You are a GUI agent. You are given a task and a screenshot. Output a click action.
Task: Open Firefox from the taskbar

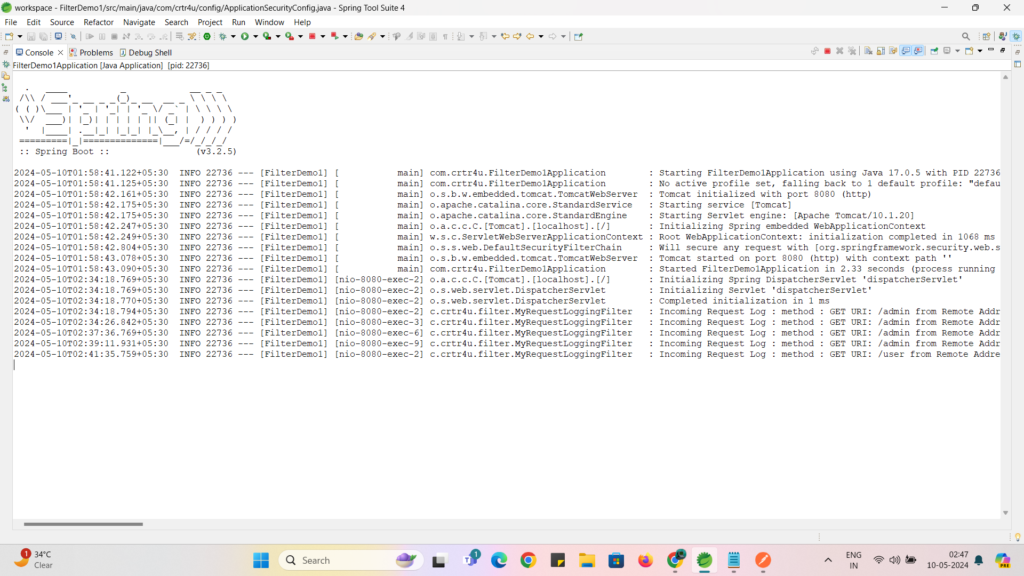[645, 560]
